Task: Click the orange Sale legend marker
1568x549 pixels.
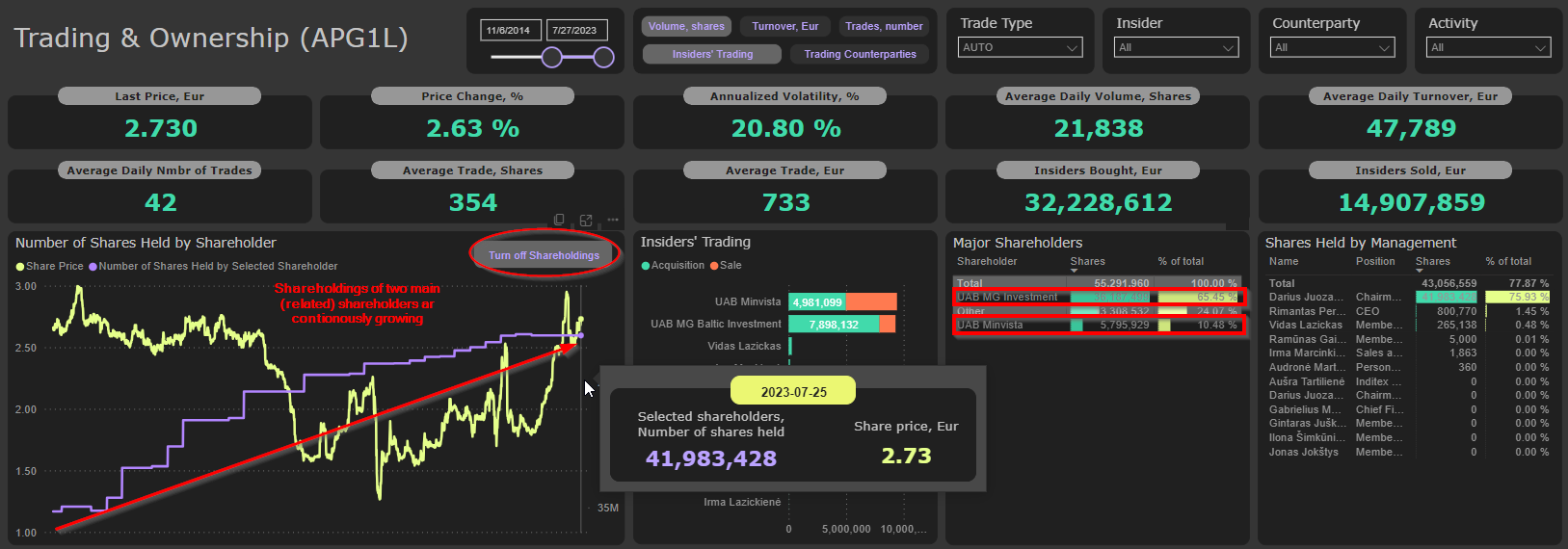Action: click(x=714, y=266)
